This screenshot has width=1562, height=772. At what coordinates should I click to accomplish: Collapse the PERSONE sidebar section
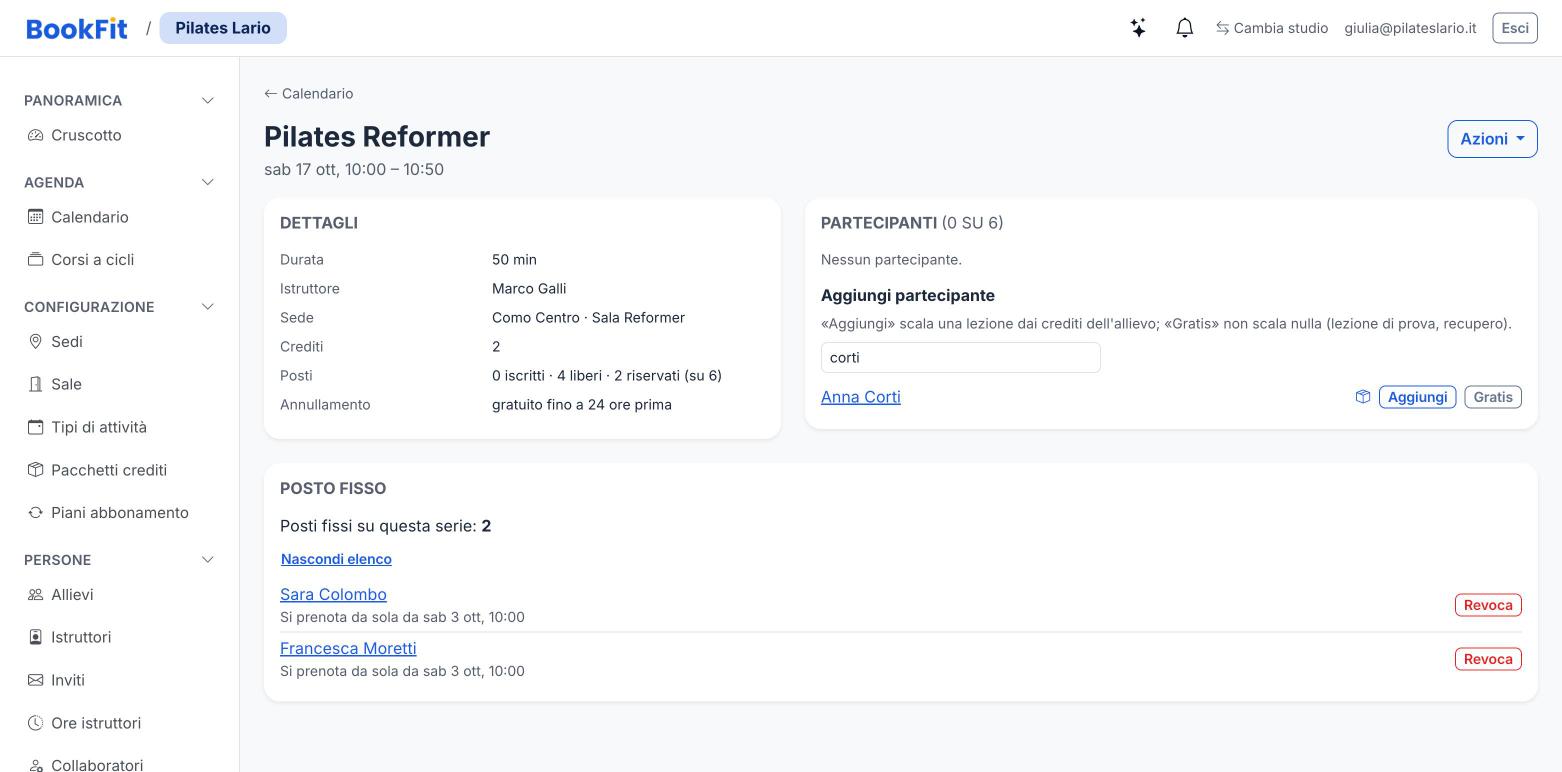(208, 560)
